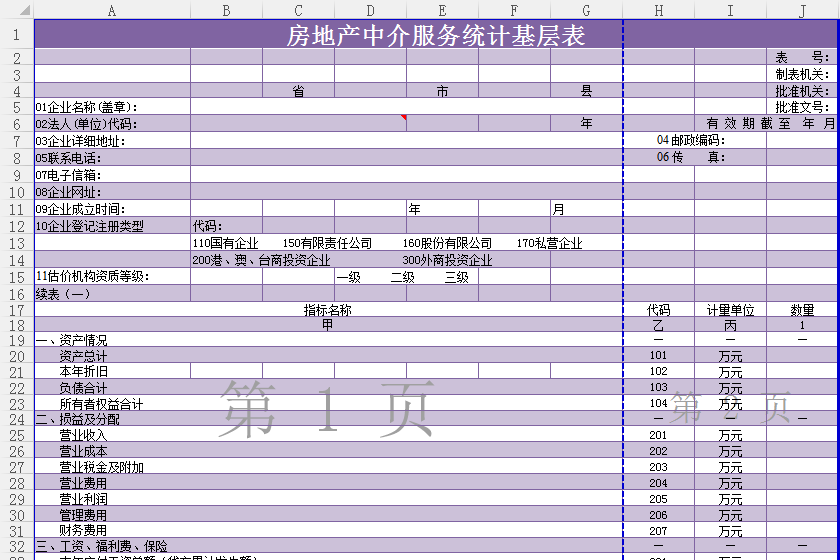Click the blue dashed page break line
Viewport: 840px width, 560px height.
click(x=623, y=200)
